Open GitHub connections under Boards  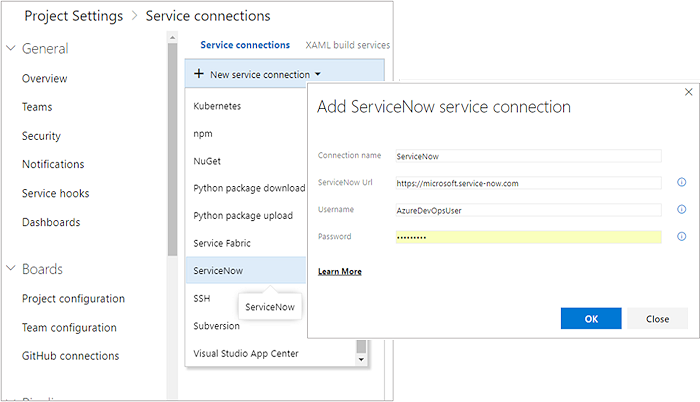71,356
